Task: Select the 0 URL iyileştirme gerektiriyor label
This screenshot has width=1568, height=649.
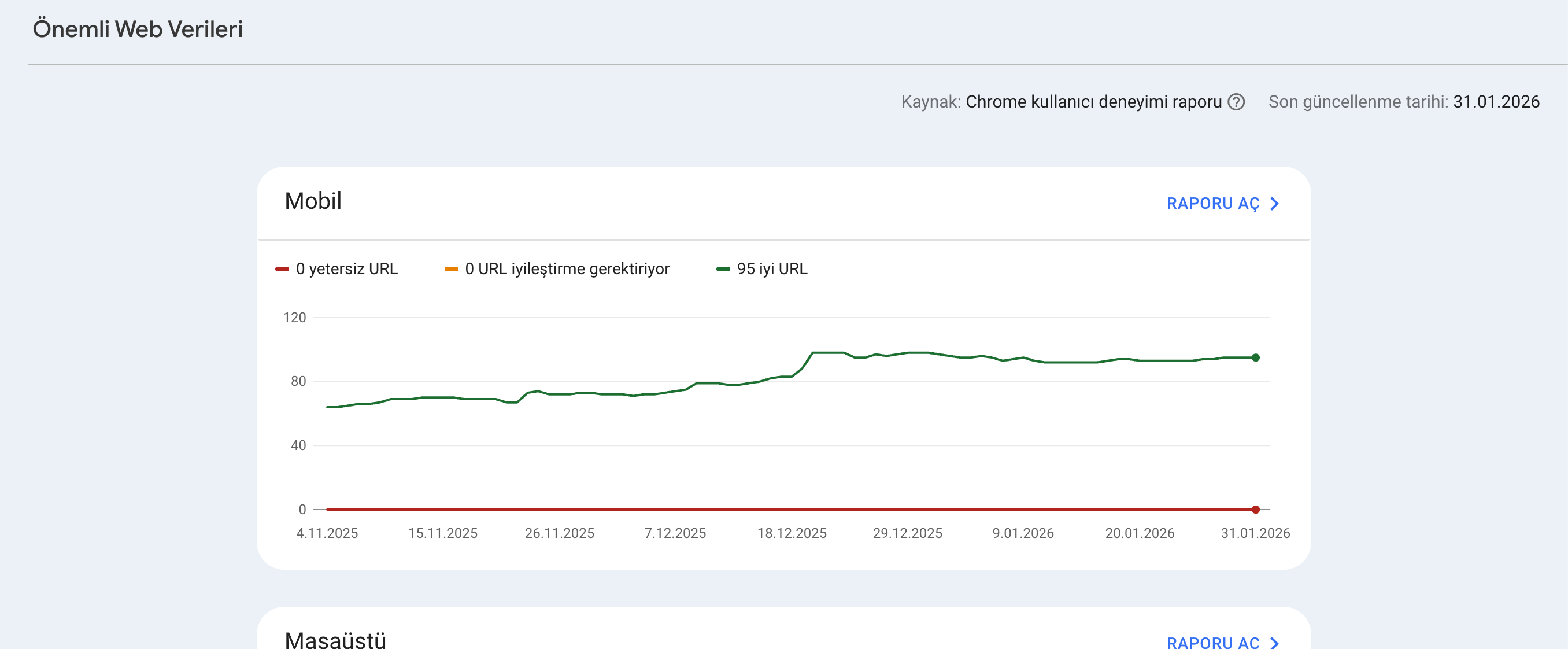Action: tap(567, 269)
